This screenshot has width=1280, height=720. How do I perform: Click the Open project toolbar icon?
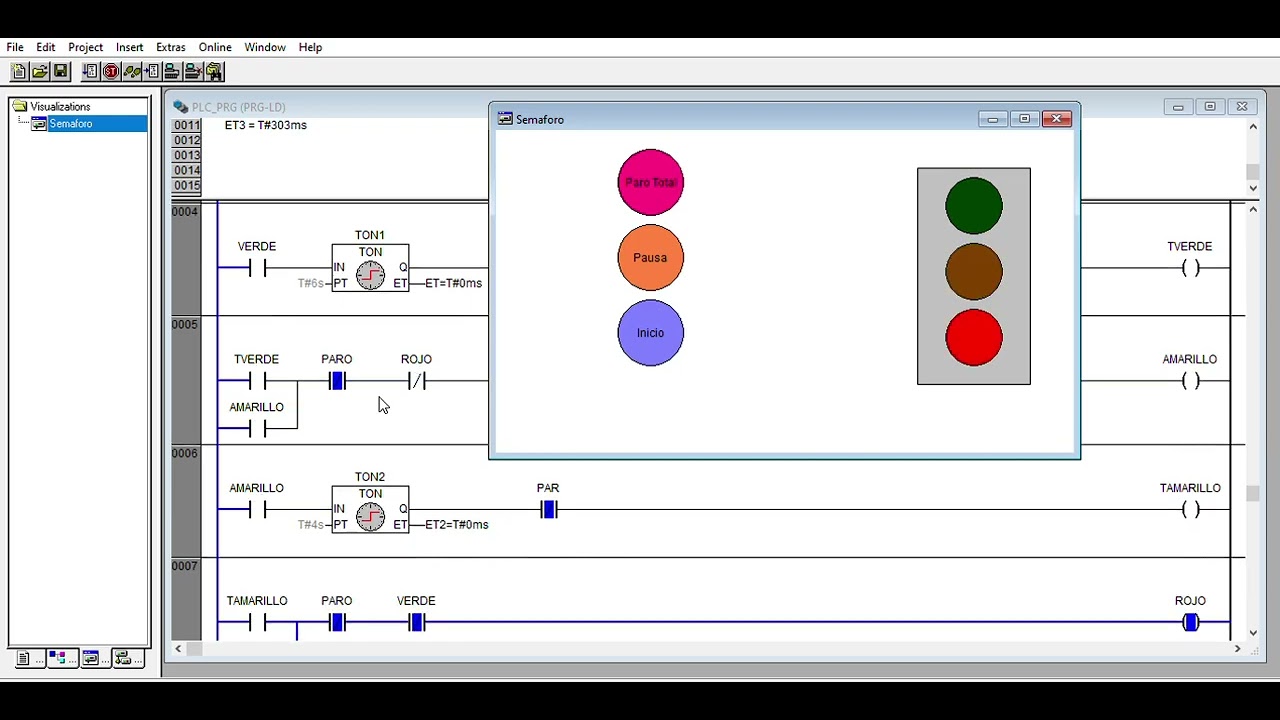39,71
